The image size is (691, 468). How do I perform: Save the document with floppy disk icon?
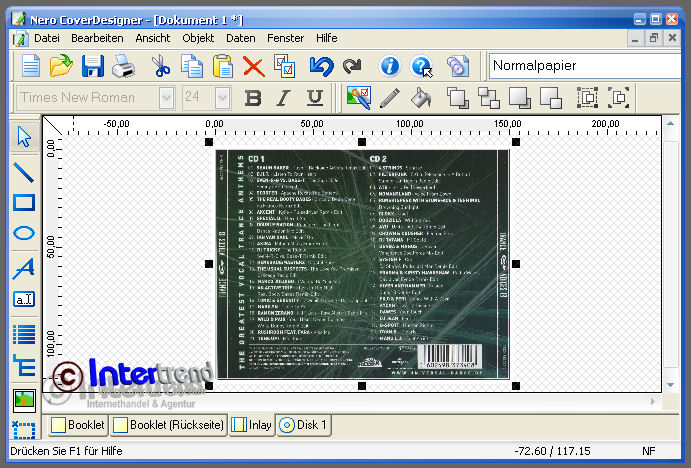(93, 66)
